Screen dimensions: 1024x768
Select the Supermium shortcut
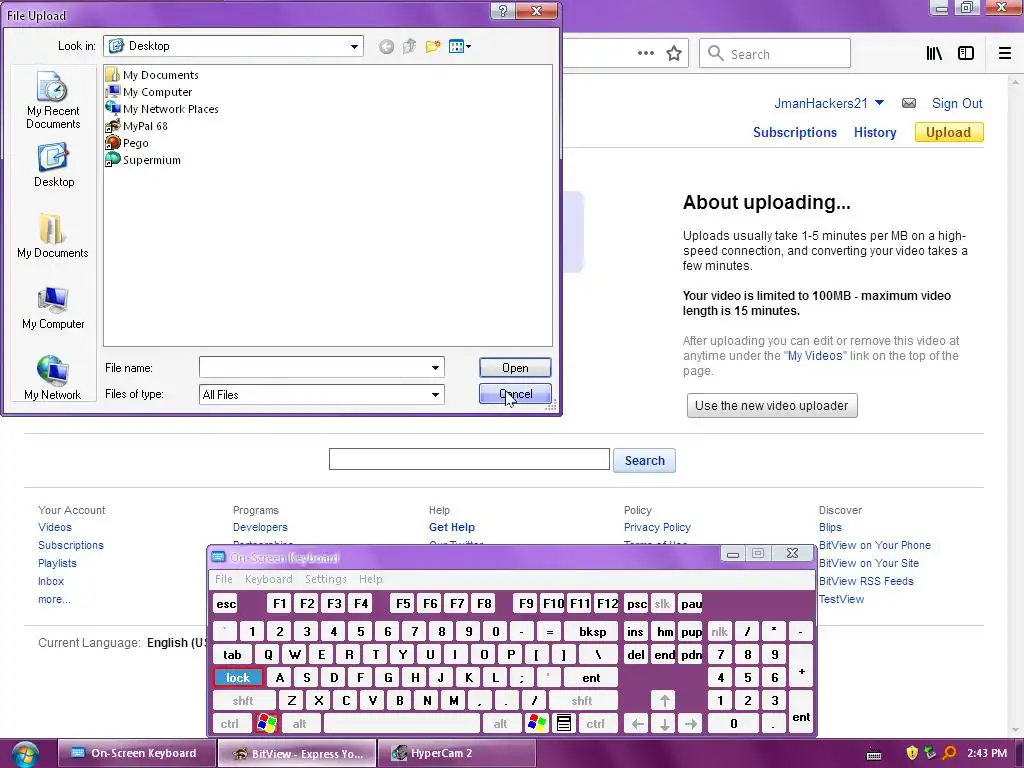[x=143, y=159]
